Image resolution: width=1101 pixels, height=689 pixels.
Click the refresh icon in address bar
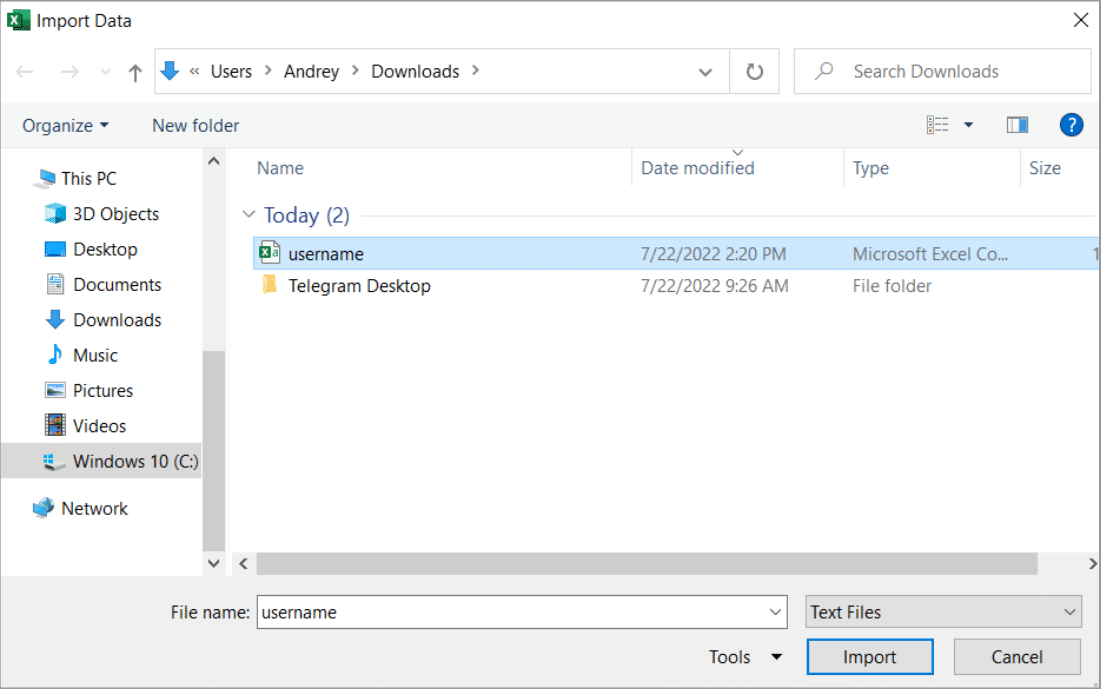[x=754, y=71]
